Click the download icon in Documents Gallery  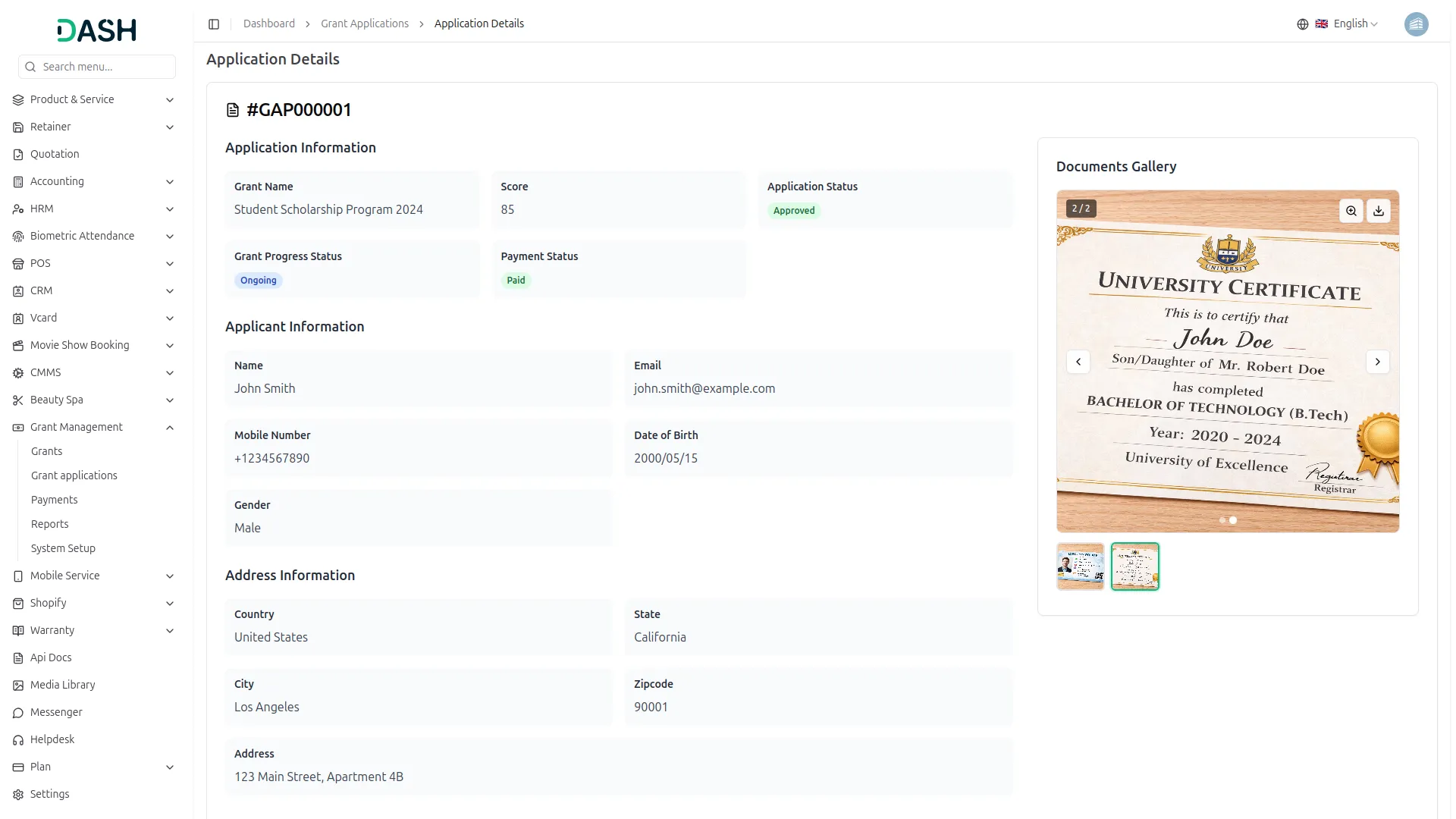click(1379, 211)
